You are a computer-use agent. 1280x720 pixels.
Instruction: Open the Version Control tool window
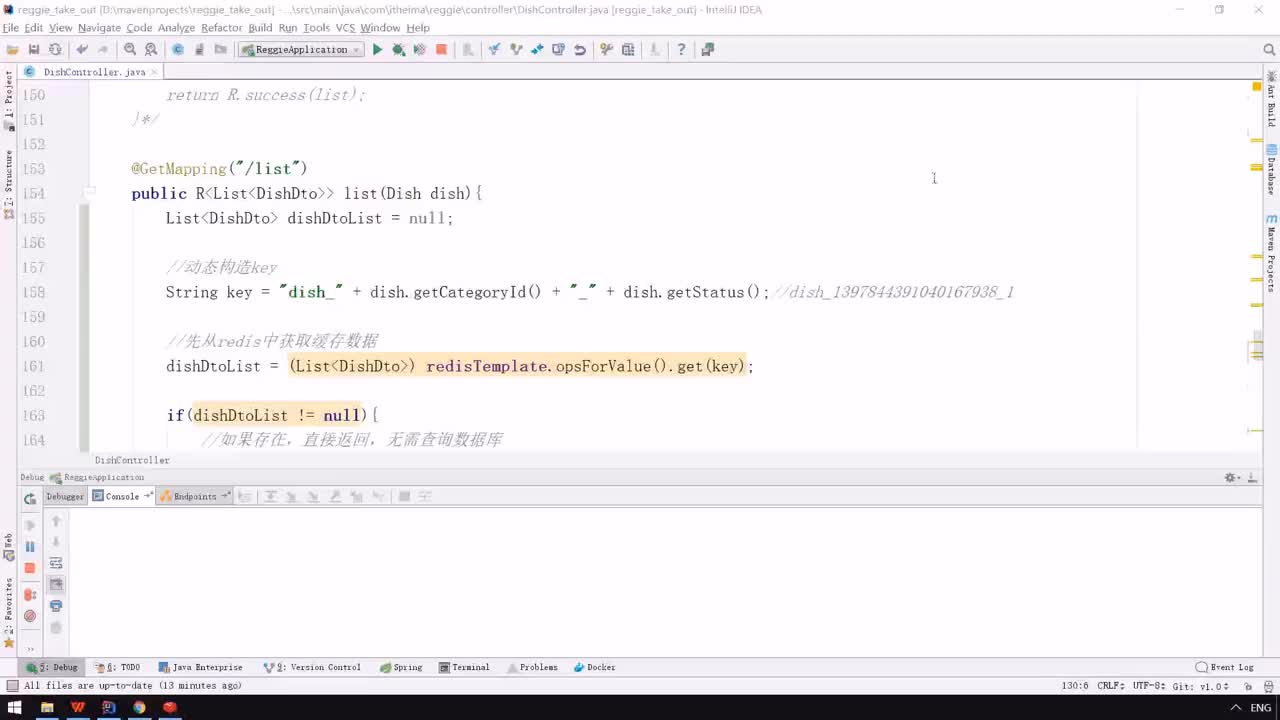[312, 667]
